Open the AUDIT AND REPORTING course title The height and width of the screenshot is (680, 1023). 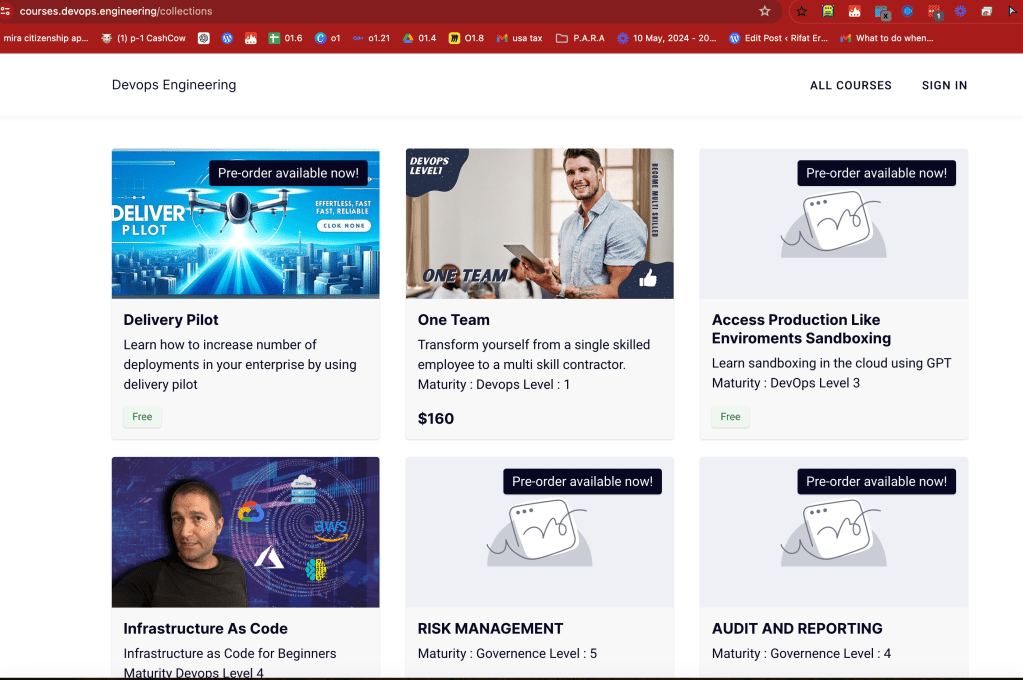pos(797,628)
